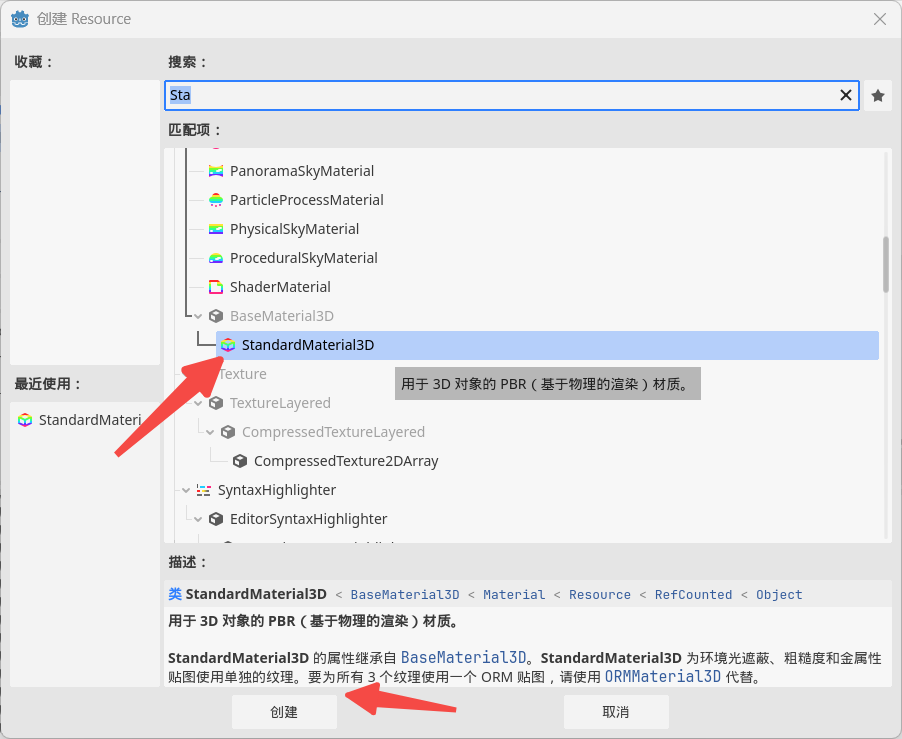This screenshot has width=902, height=739.
Task: Close the 创建 Resource dialog
Action: (880, 19)
